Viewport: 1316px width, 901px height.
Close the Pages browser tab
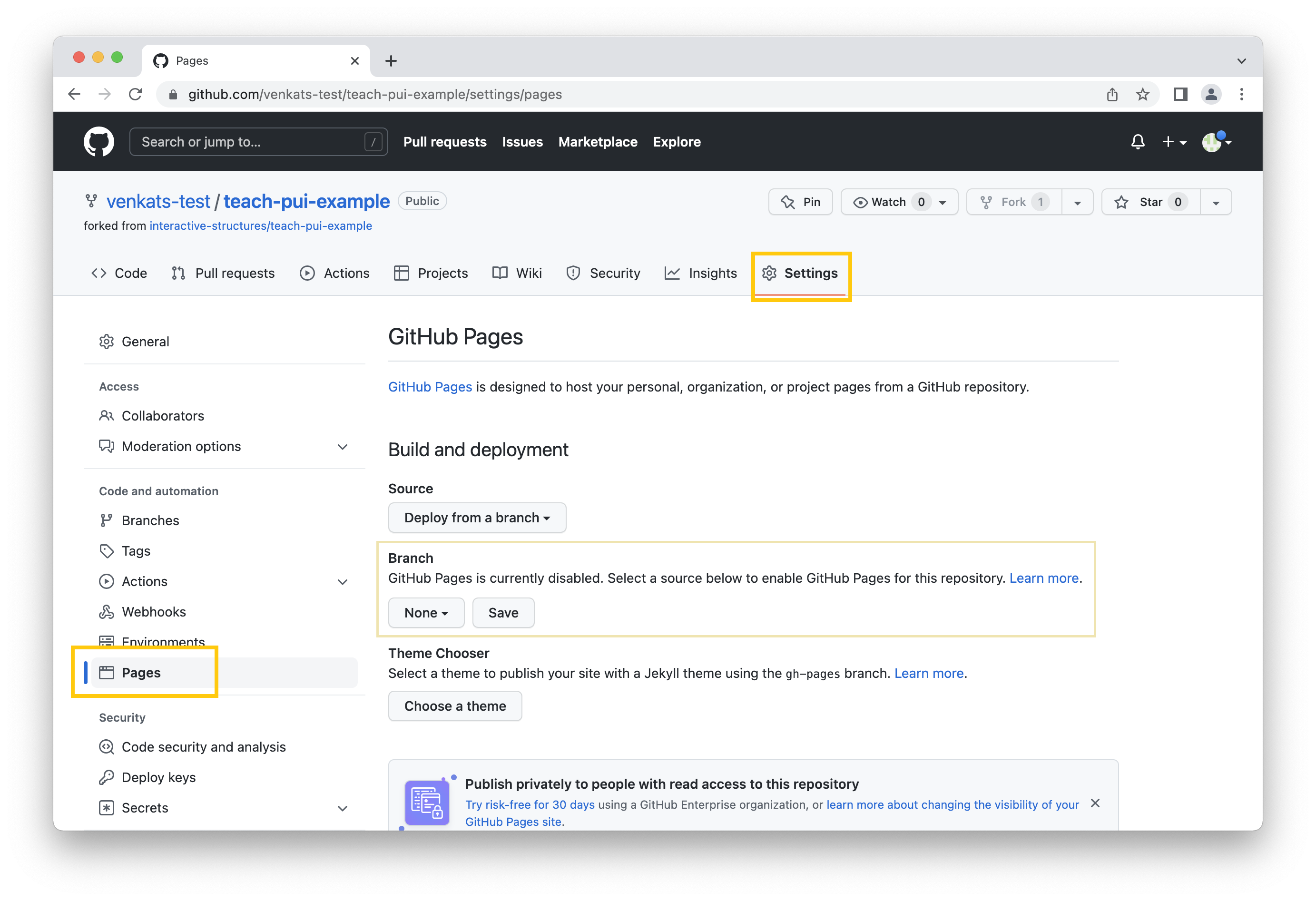[354, 60]
